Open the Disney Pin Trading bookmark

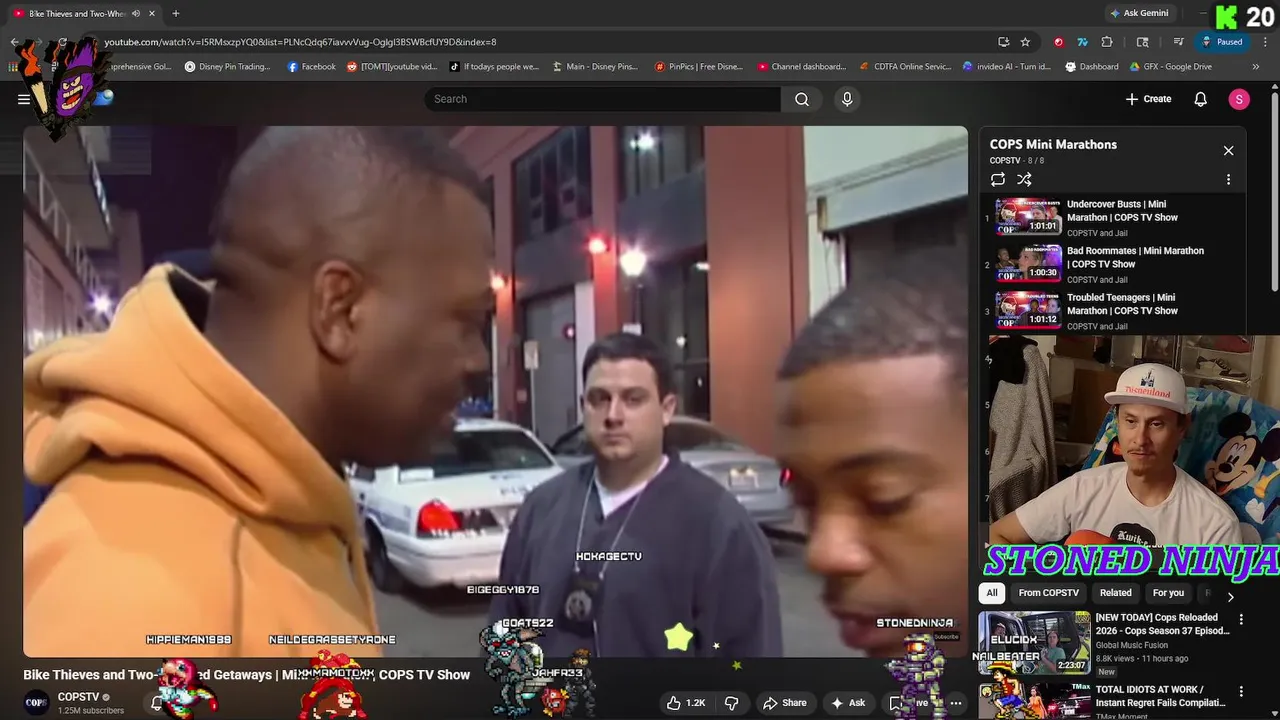[x=227, y=67]
